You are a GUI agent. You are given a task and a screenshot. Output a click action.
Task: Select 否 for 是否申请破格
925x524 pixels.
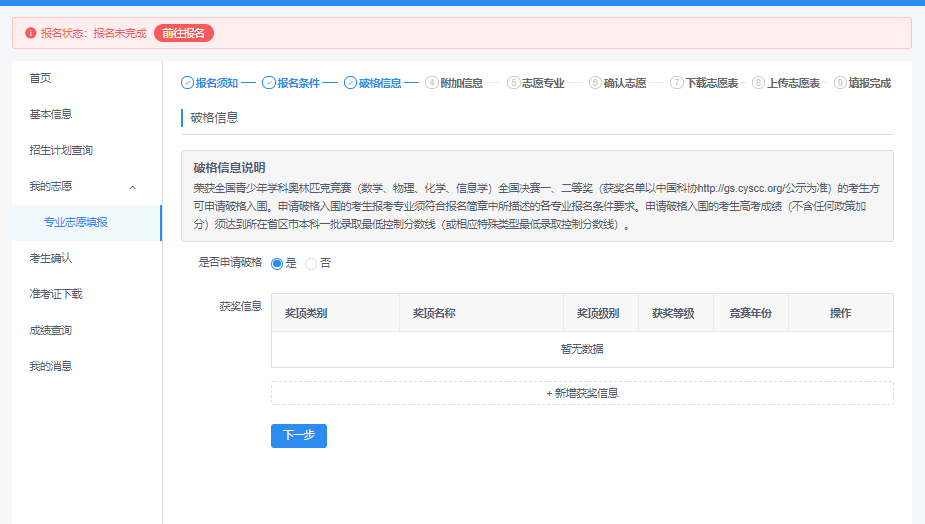point(311,264)
